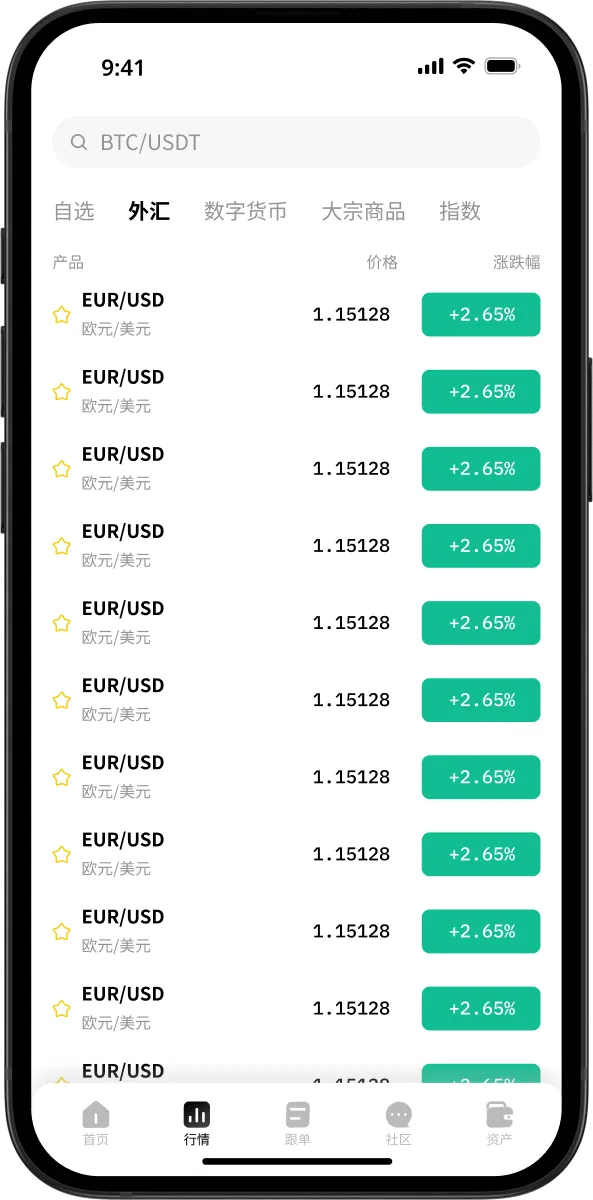Open the 首页 home icon
Screen dimensions: 593x1200
[x=96, y=1114]
